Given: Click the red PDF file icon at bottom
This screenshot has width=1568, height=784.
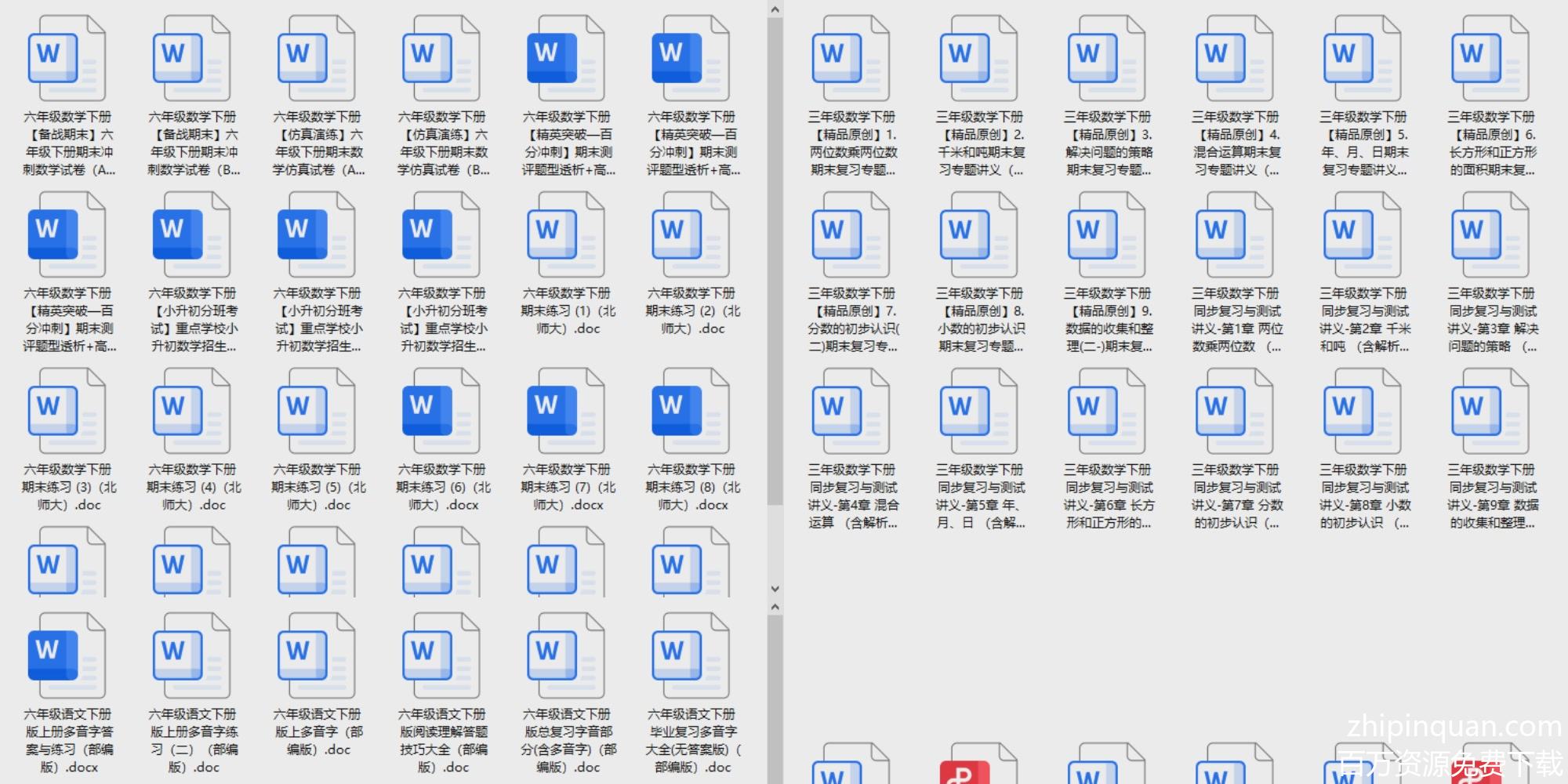Looking at the screenshot, I should pos(978,764).
